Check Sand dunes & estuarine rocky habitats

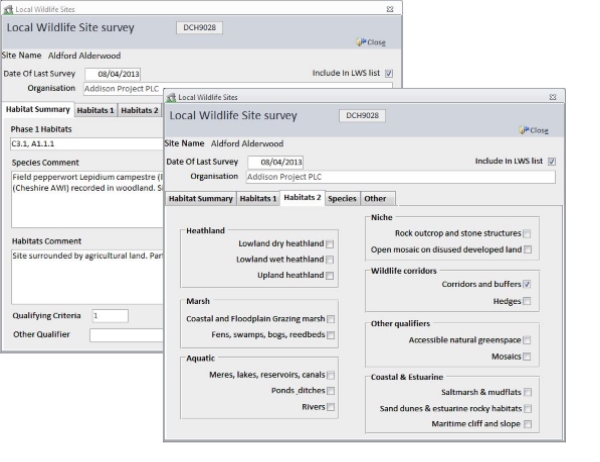pyautogui.click(x=528, y=408)
